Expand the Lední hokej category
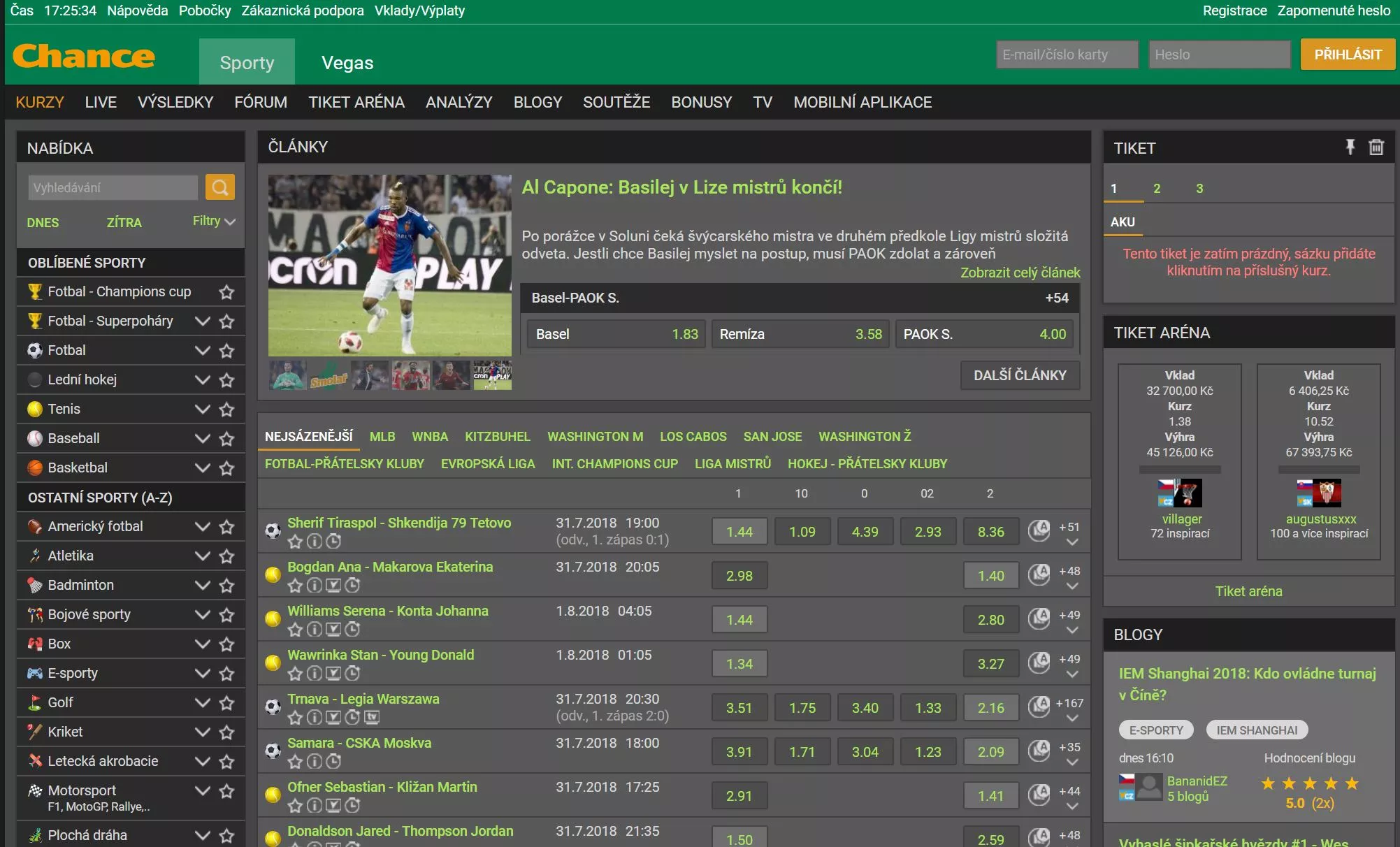Image resolution: width=1400 pixels, height=847 pixels. pos(202,379)
